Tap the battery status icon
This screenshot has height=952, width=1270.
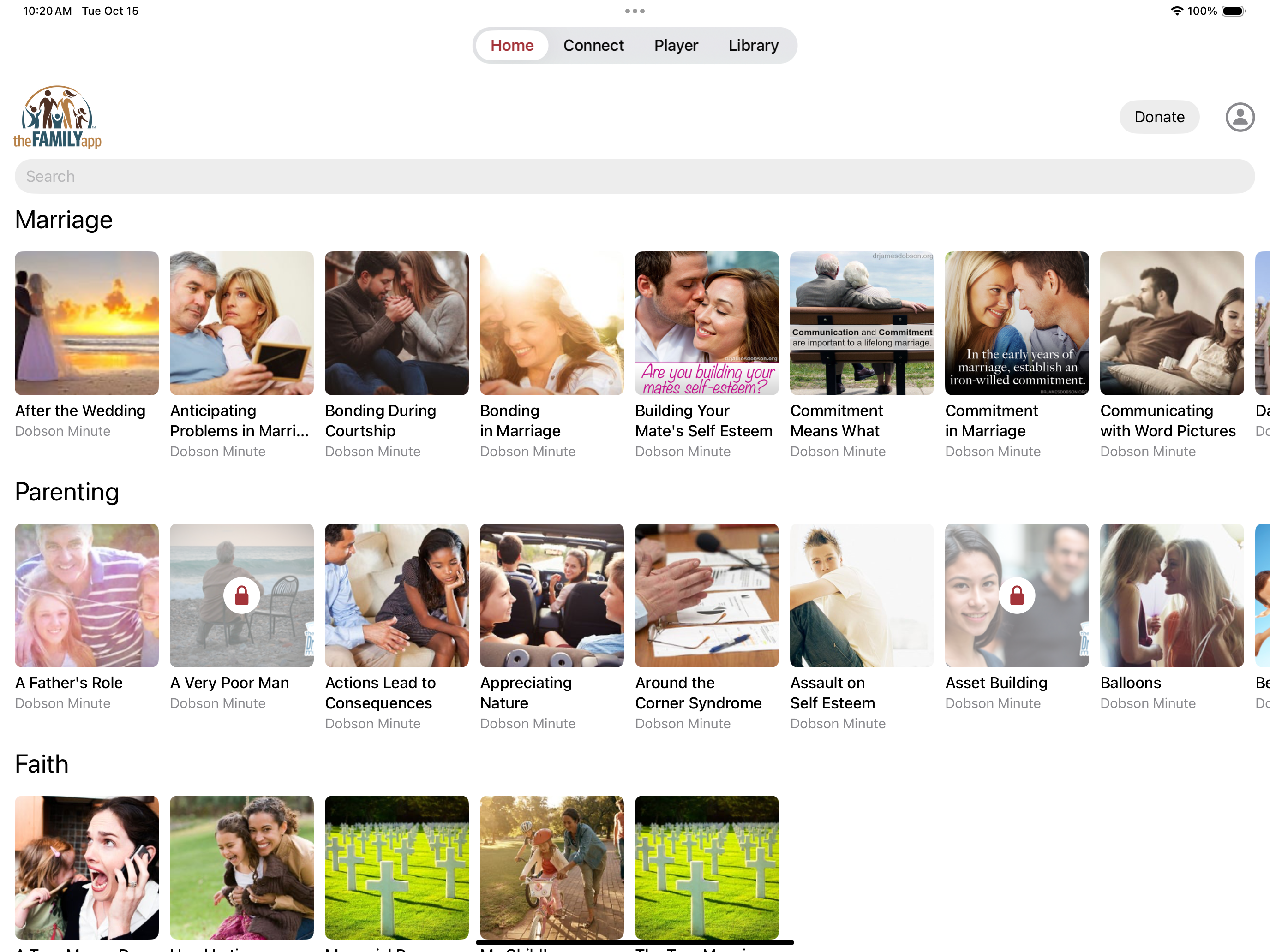pos(1233,11)
